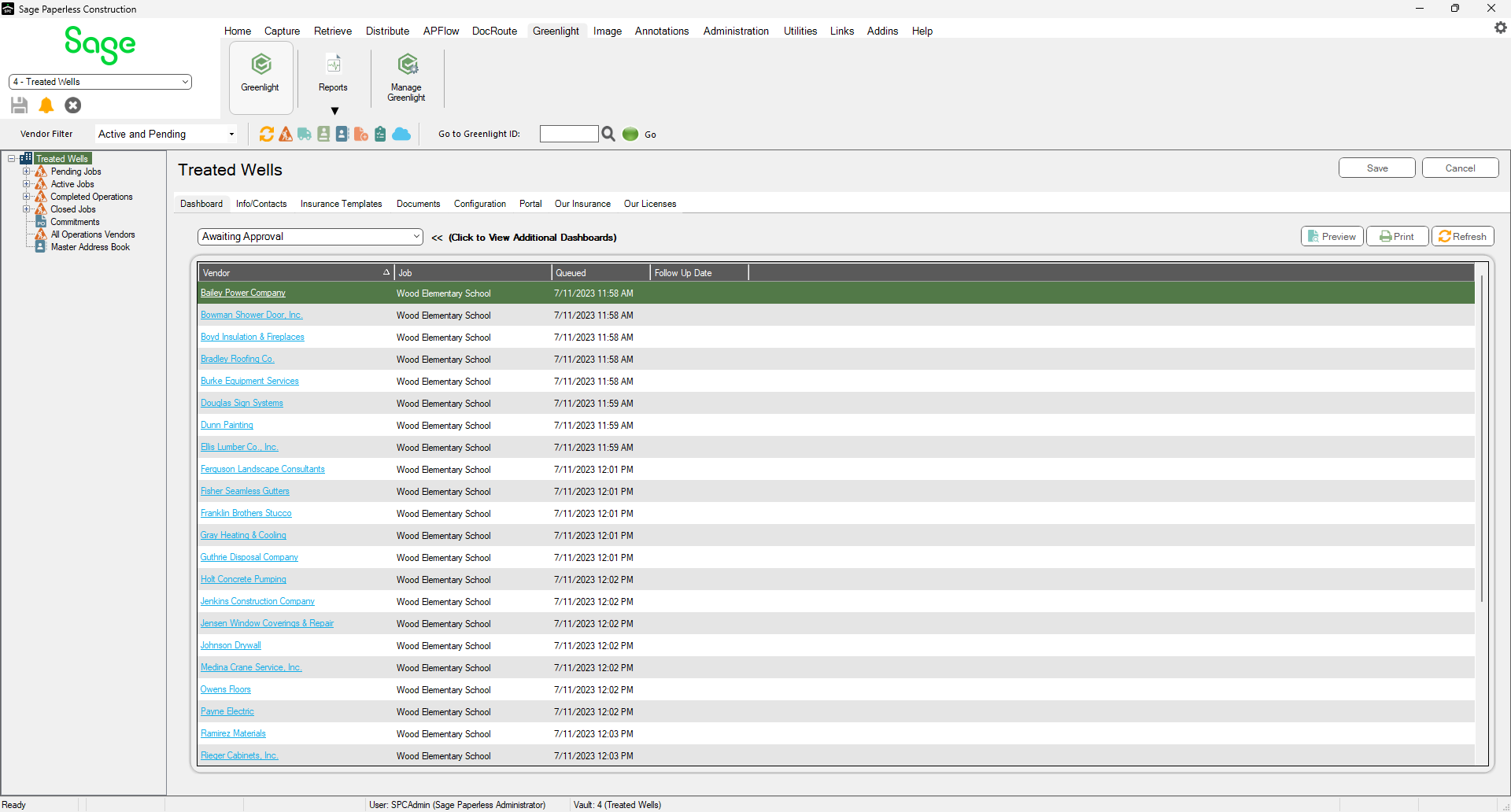Open the Bailey Power Company vendor link
This screenshot has width=1511, height=812.
click(243, 293)
